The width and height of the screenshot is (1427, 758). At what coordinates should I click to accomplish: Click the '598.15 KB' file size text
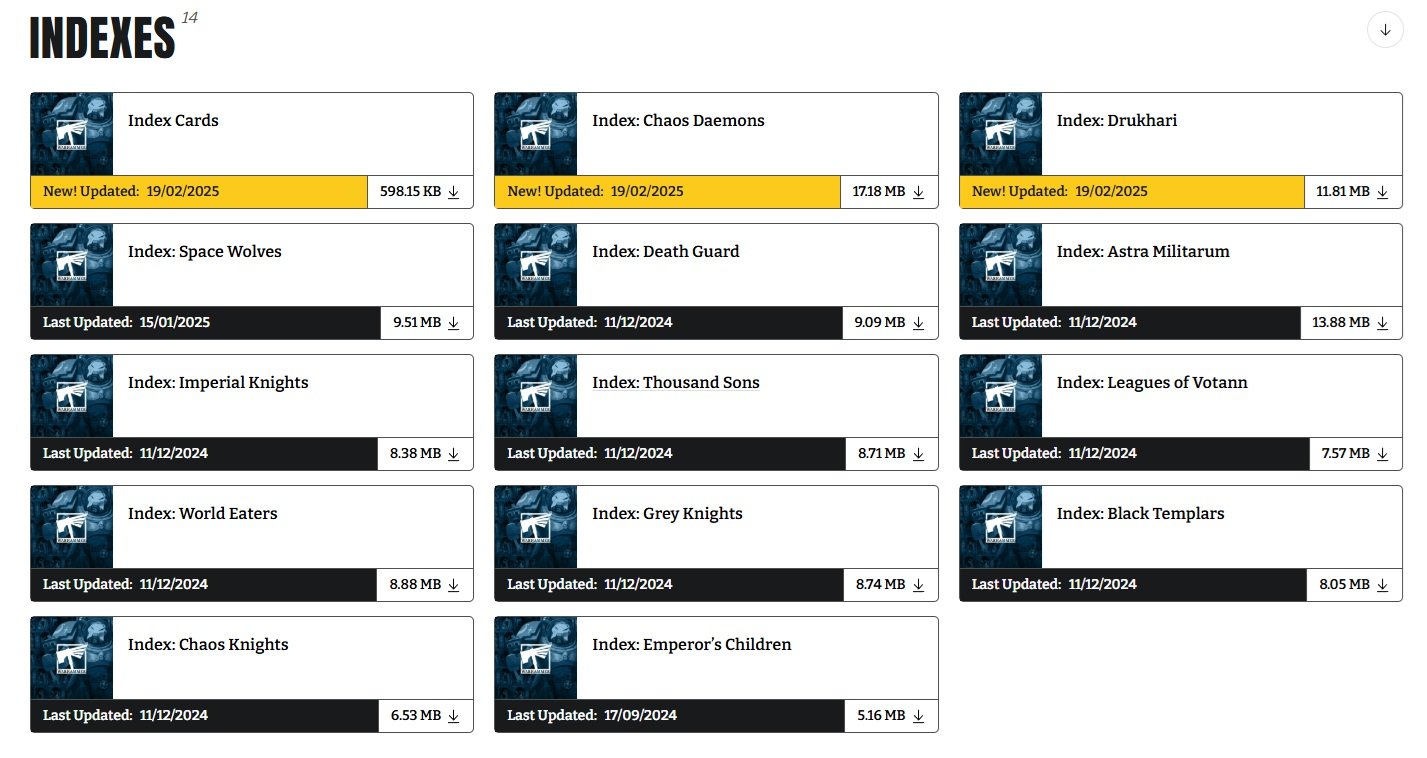click(410, 192)
